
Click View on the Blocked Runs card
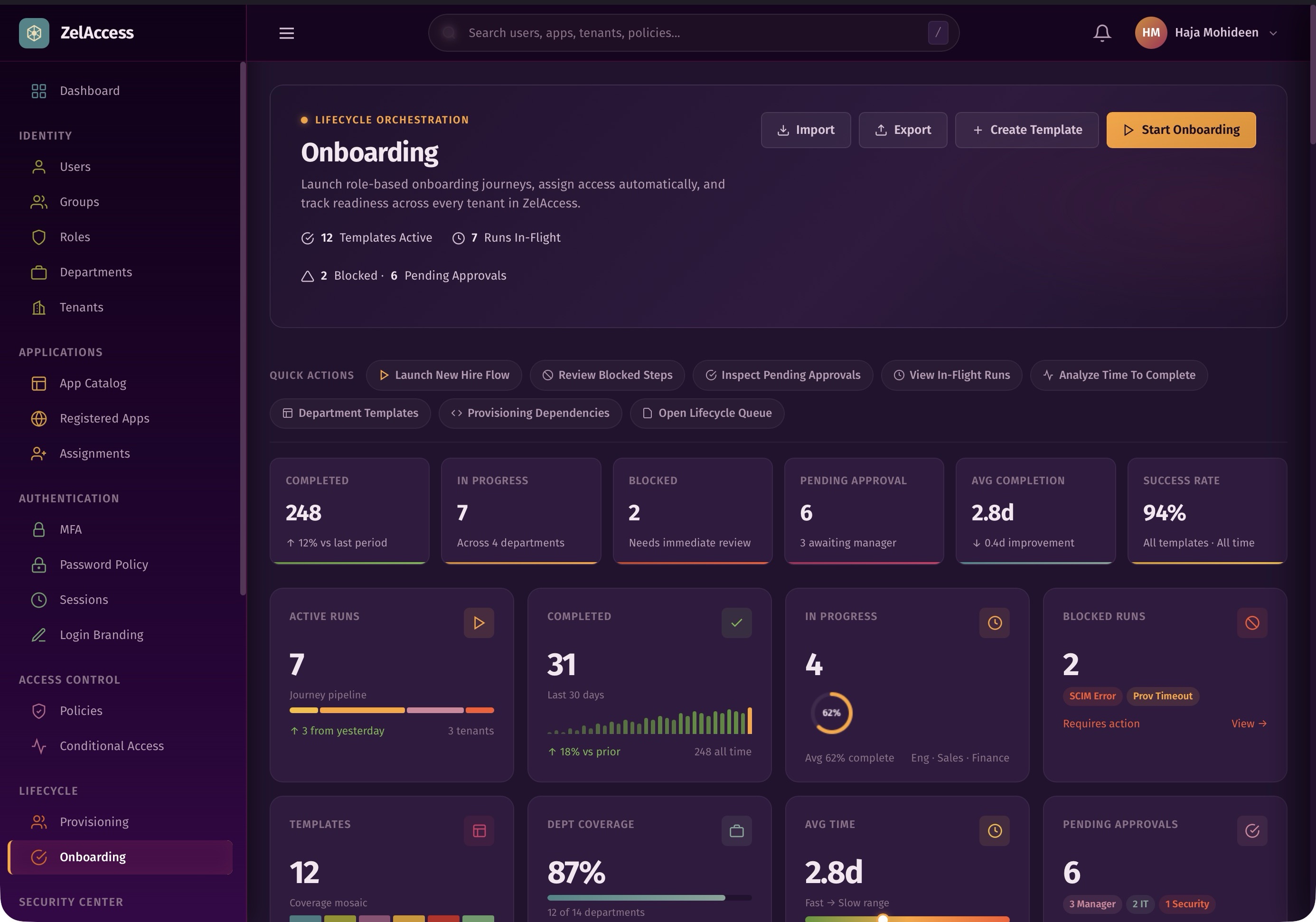1249,723
